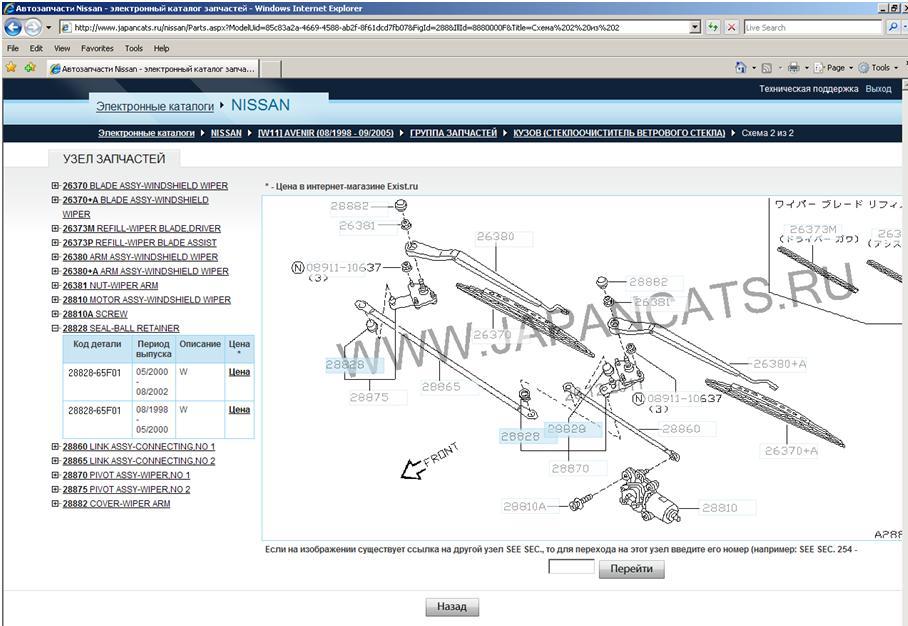Click the Favorites Center star icon
The height and width of the screenshot is (626, 908).
11,68
